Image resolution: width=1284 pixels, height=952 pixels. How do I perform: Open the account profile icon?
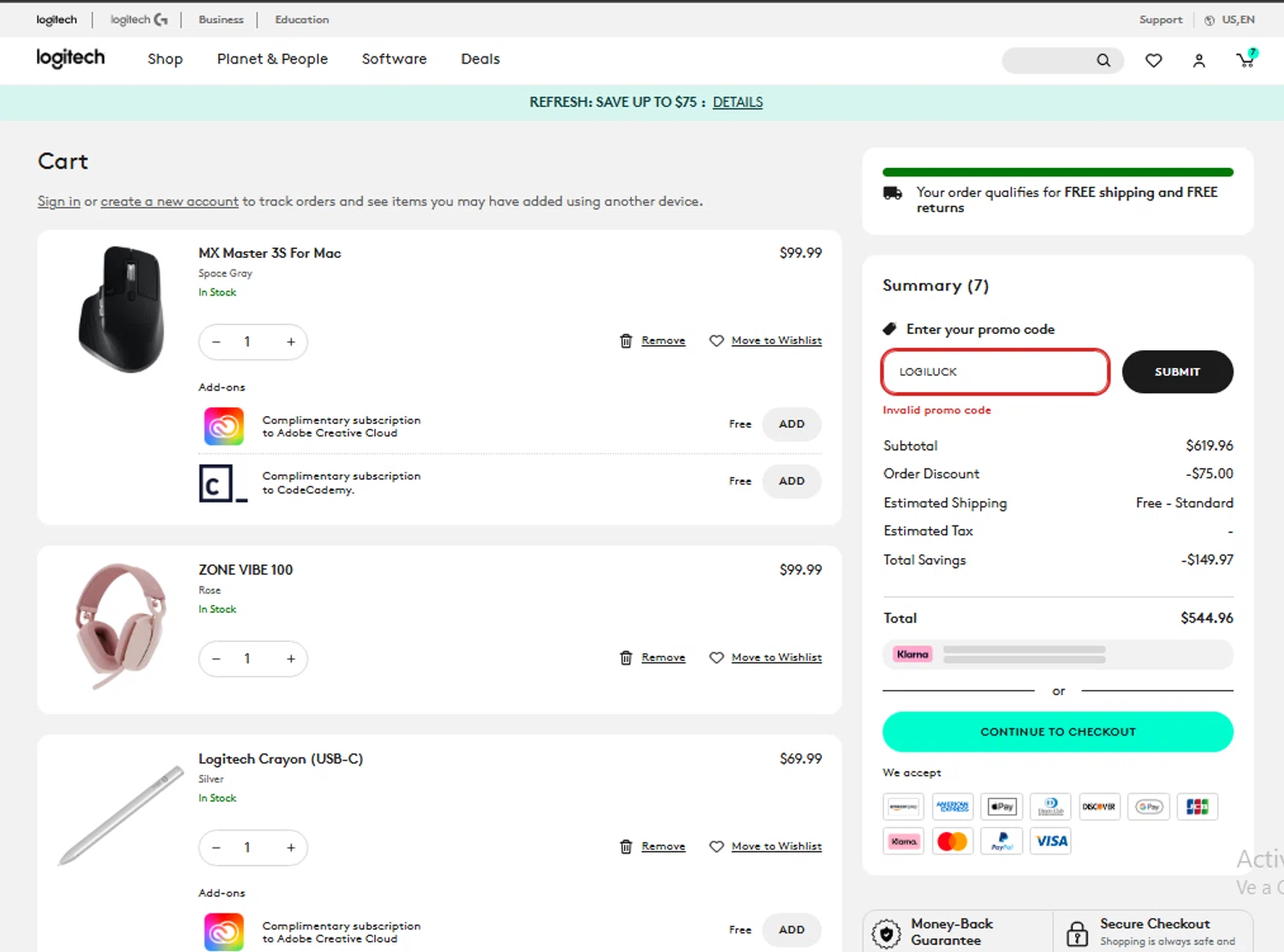[1199, 60]
